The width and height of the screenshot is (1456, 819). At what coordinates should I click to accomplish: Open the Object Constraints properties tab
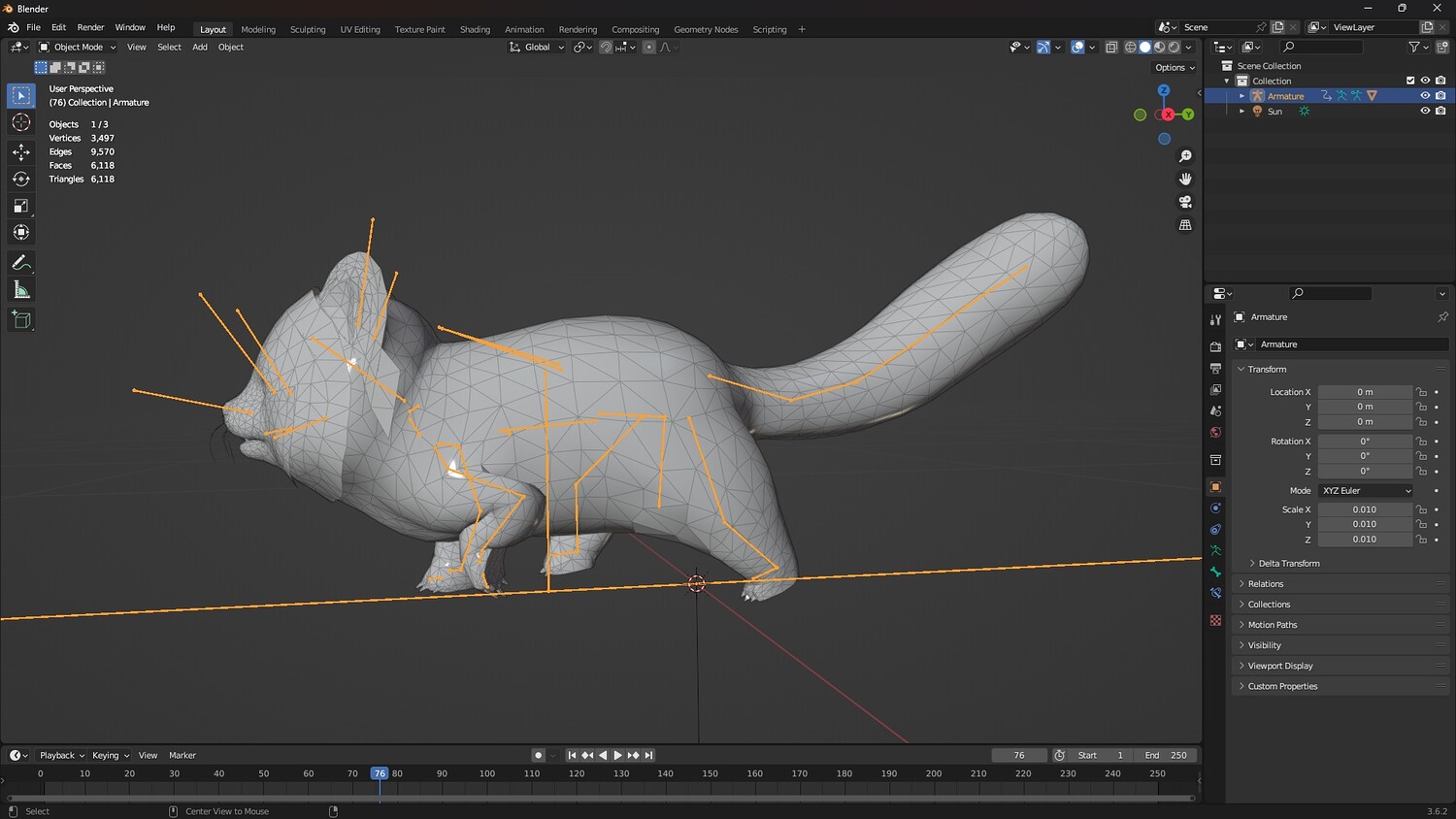[x=1215, y=530]
